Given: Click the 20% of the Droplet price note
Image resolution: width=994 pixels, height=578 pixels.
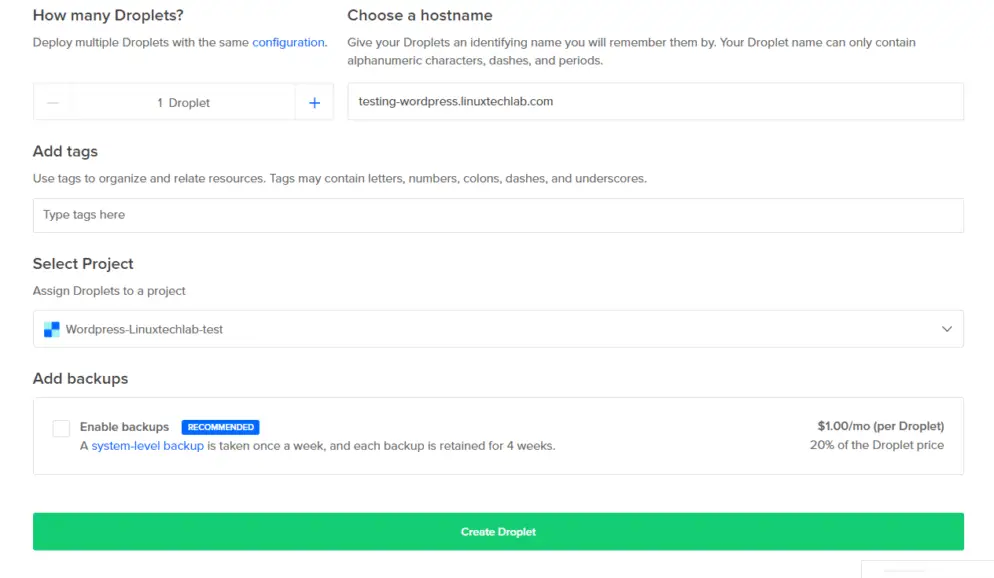Looking at the screenshot, I should point(876,445).
